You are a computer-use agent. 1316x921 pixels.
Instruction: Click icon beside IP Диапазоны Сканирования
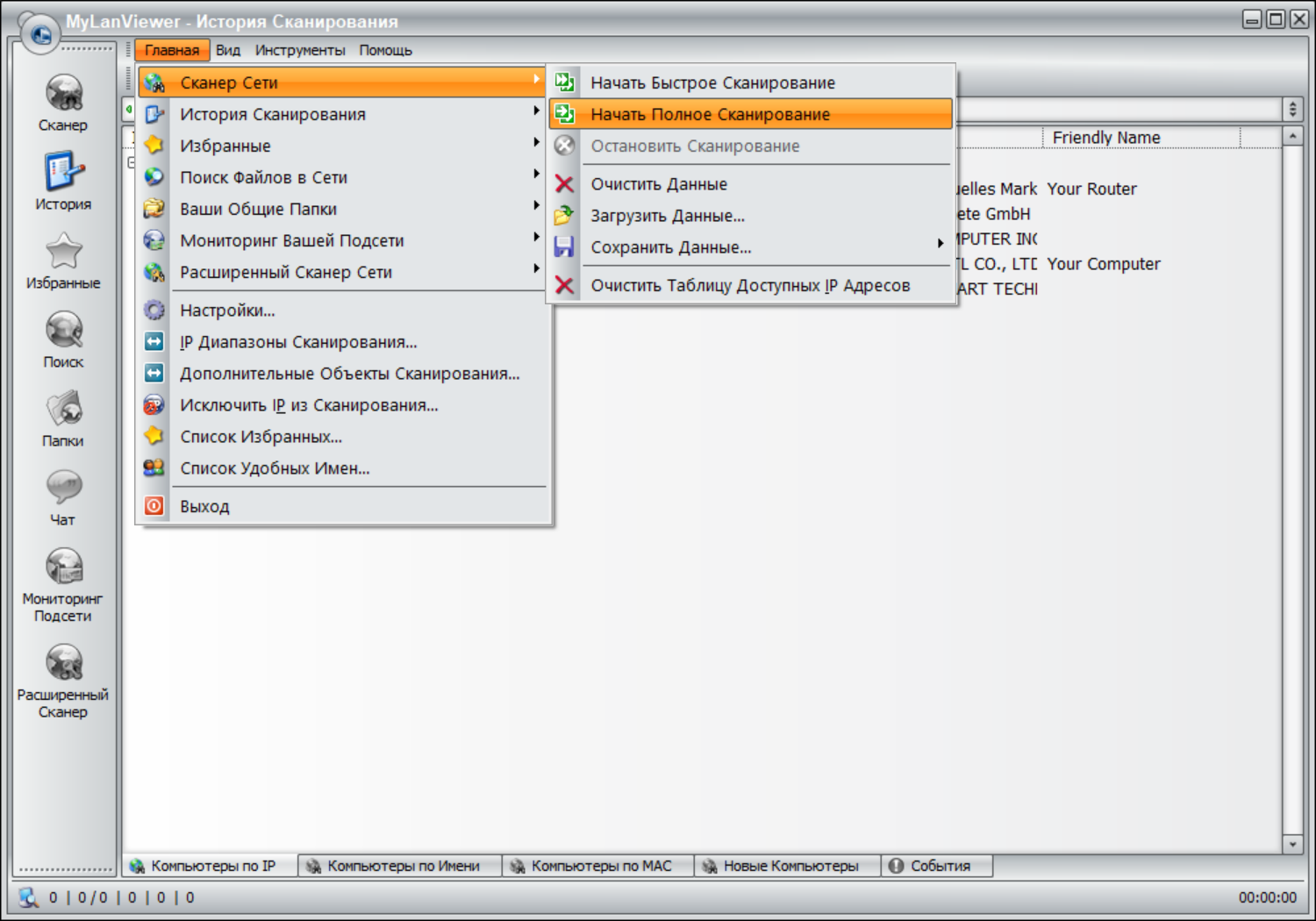(x=154, y=342)
